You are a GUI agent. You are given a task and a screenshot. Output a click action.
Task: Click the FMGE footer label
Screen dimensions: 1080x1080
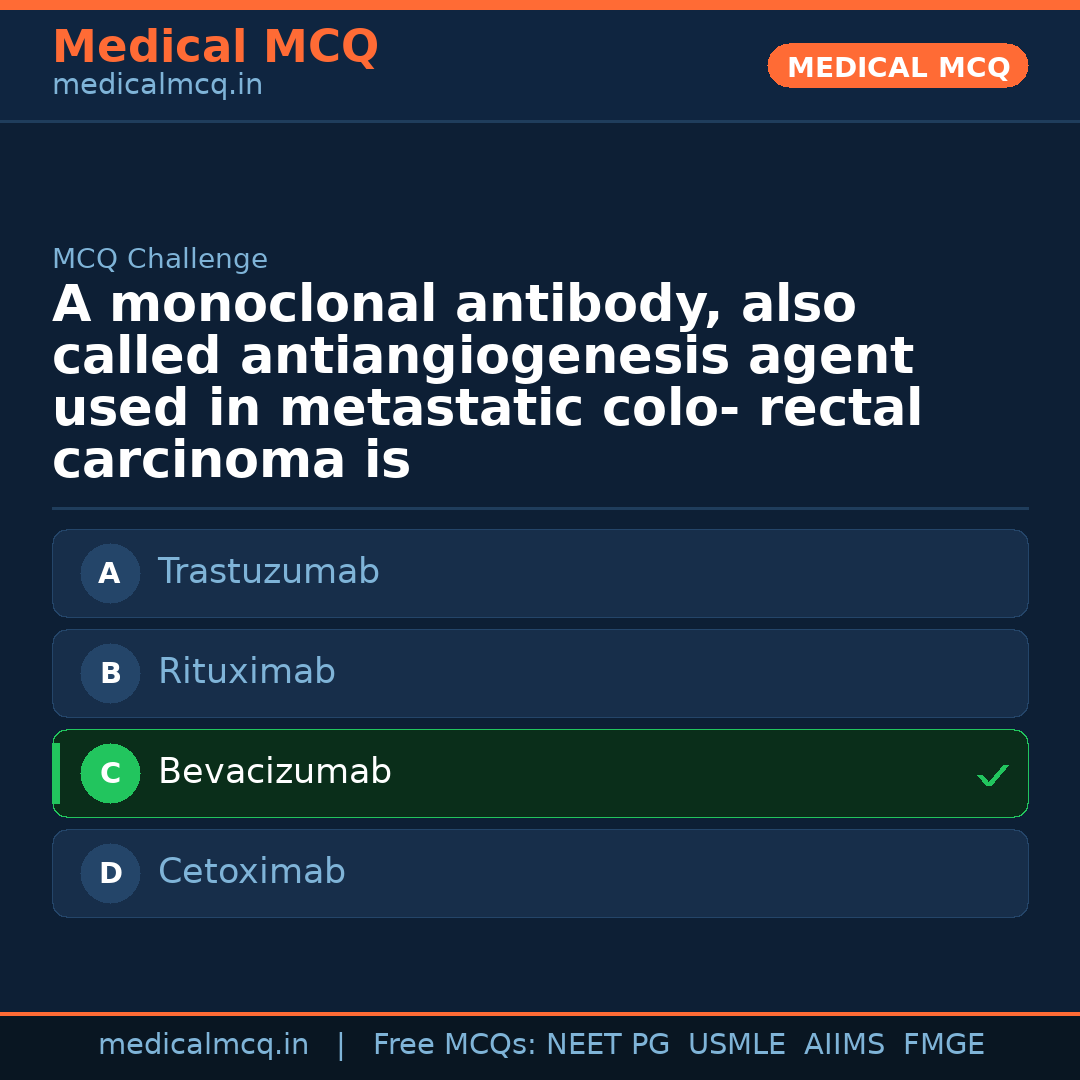click(x=943, y=1045)
